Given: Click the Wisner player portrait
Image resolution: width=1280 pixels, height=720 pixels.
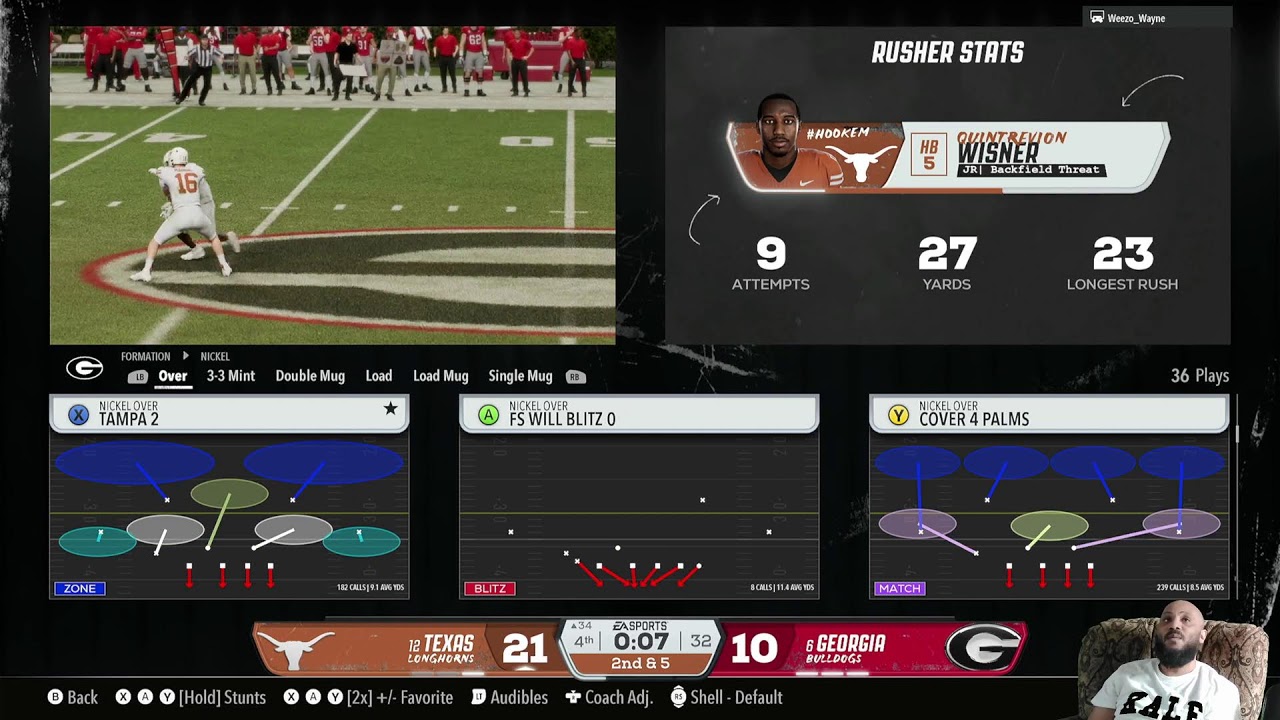Looking at the screenshot, I should click(x=787, y=141).
